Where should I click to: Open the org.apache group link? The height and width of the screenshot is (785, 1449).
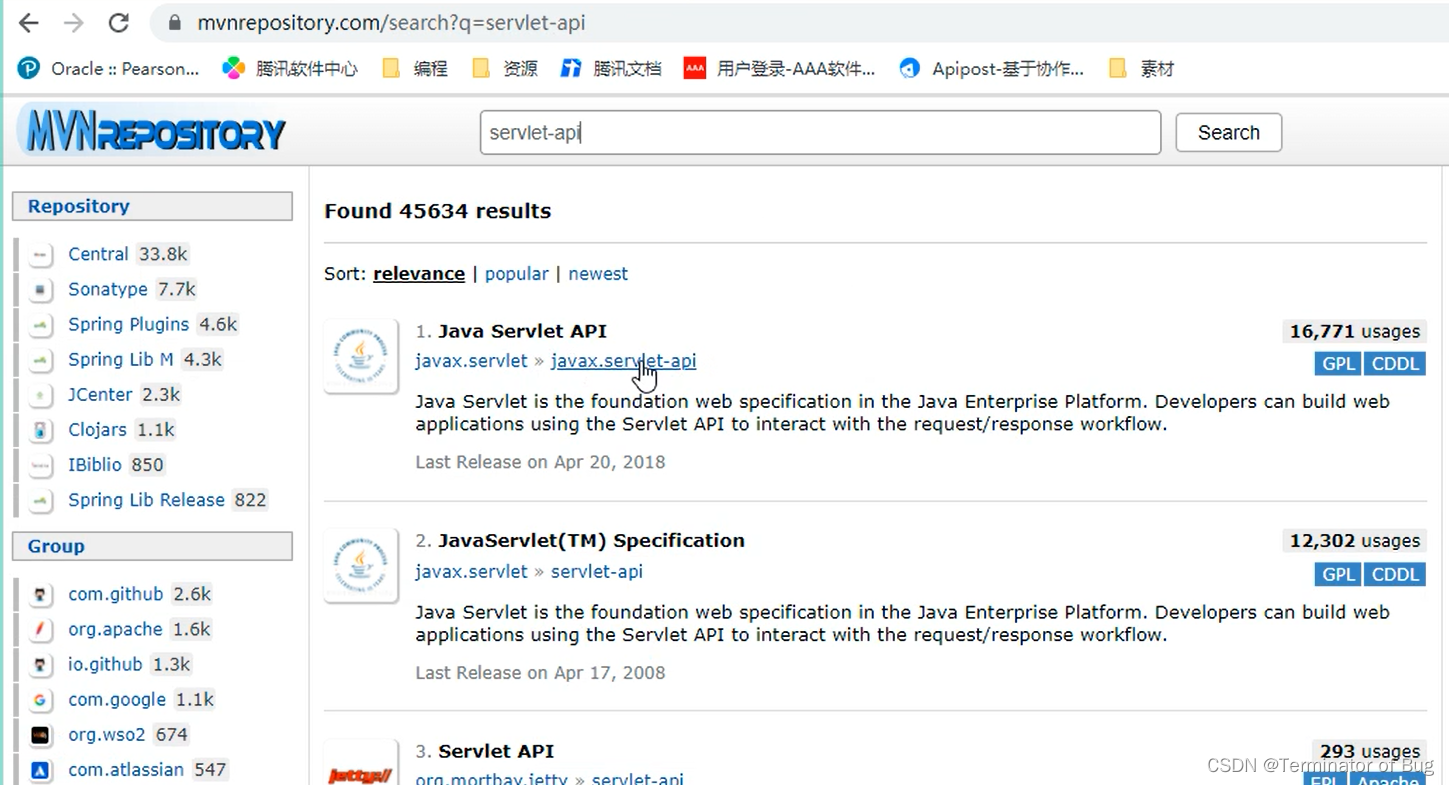pyautogui.click(x=115, y=629)
